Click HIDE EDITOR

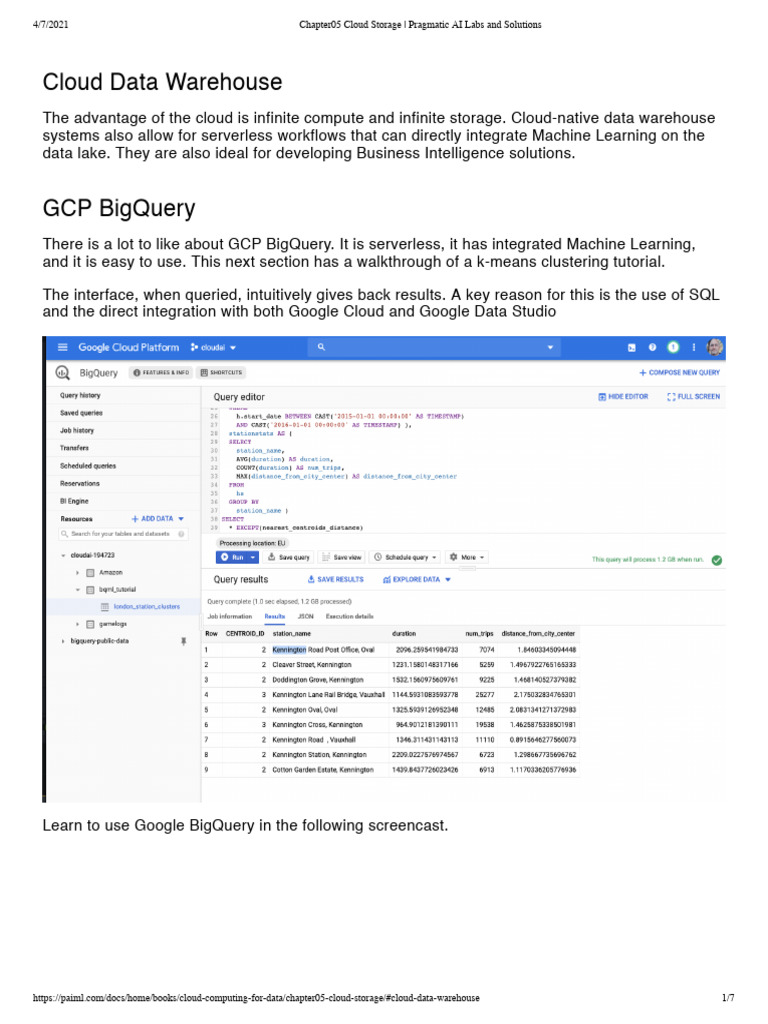[x=623, y=397]
